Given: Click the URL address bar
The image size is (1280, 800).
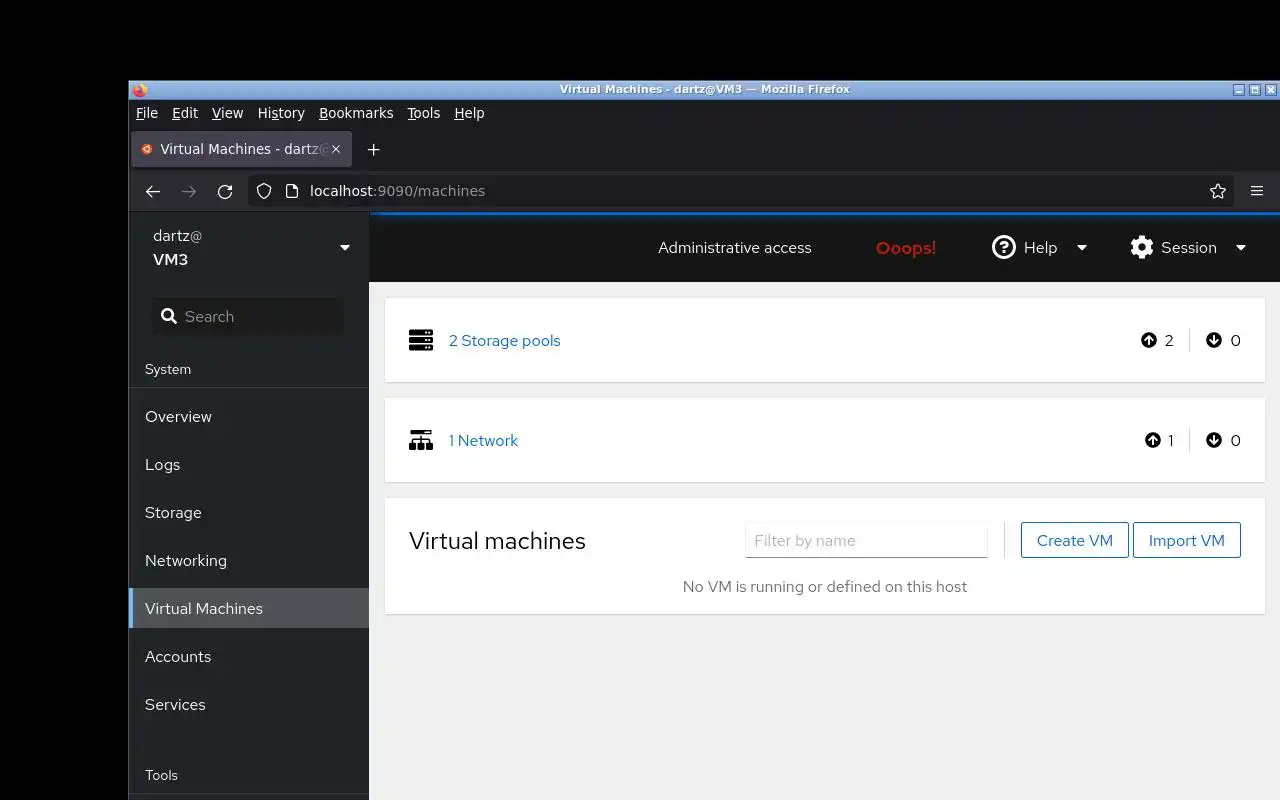Looking at the screenshot, I should pyautogui.click(x=740, y=191).
